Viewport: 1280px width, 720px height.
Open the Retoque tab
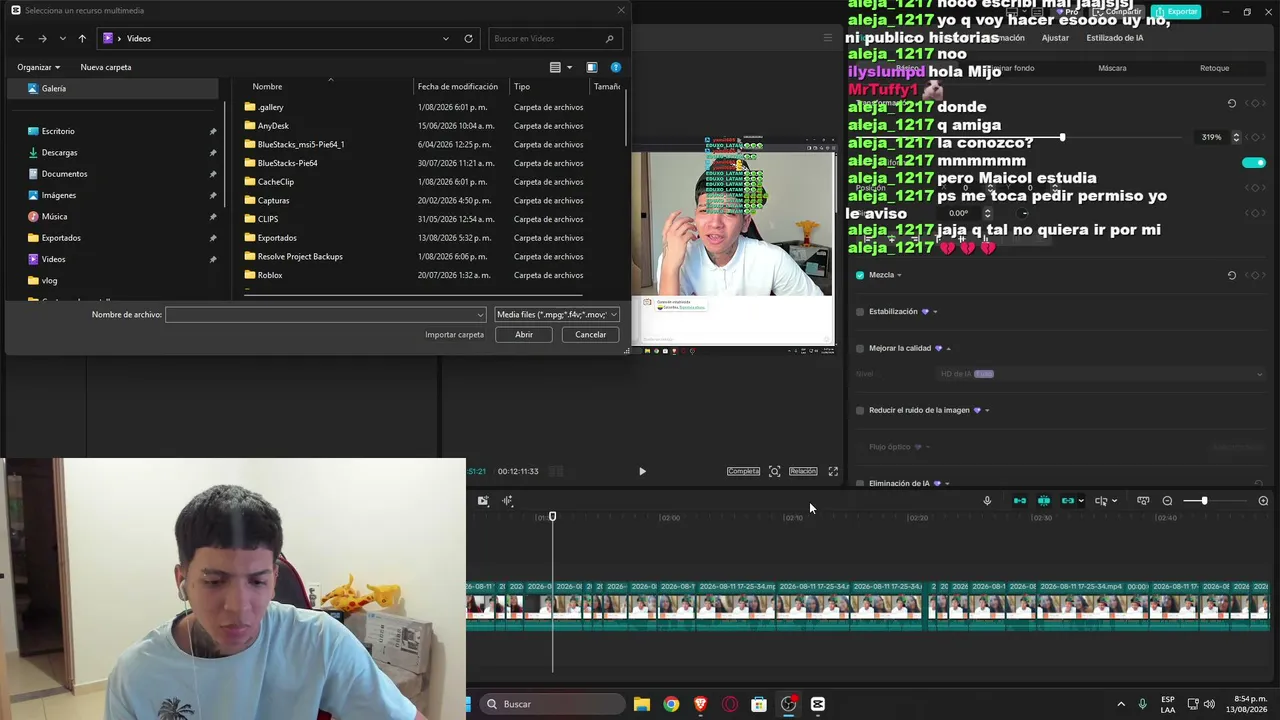tap(1214, 68)
